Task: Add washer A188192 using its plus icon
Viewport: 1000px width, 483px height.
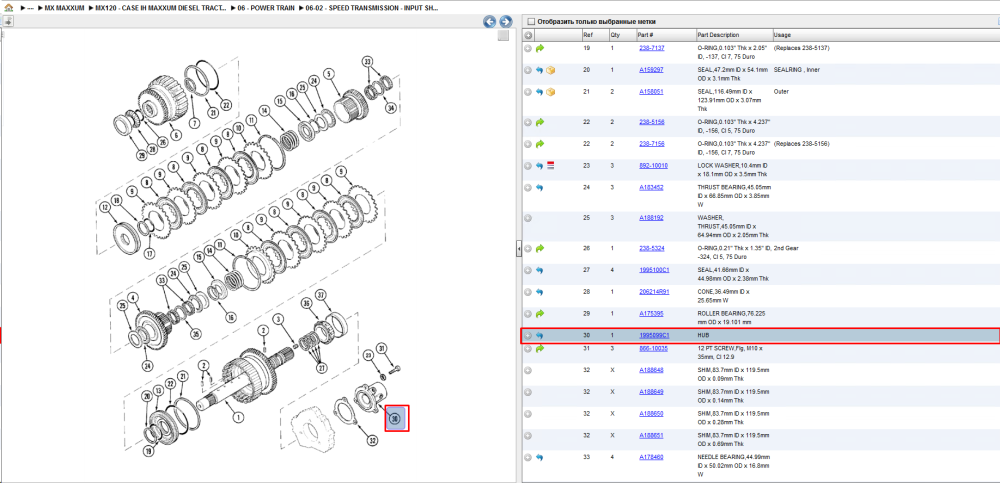Action: click(528, 218)
